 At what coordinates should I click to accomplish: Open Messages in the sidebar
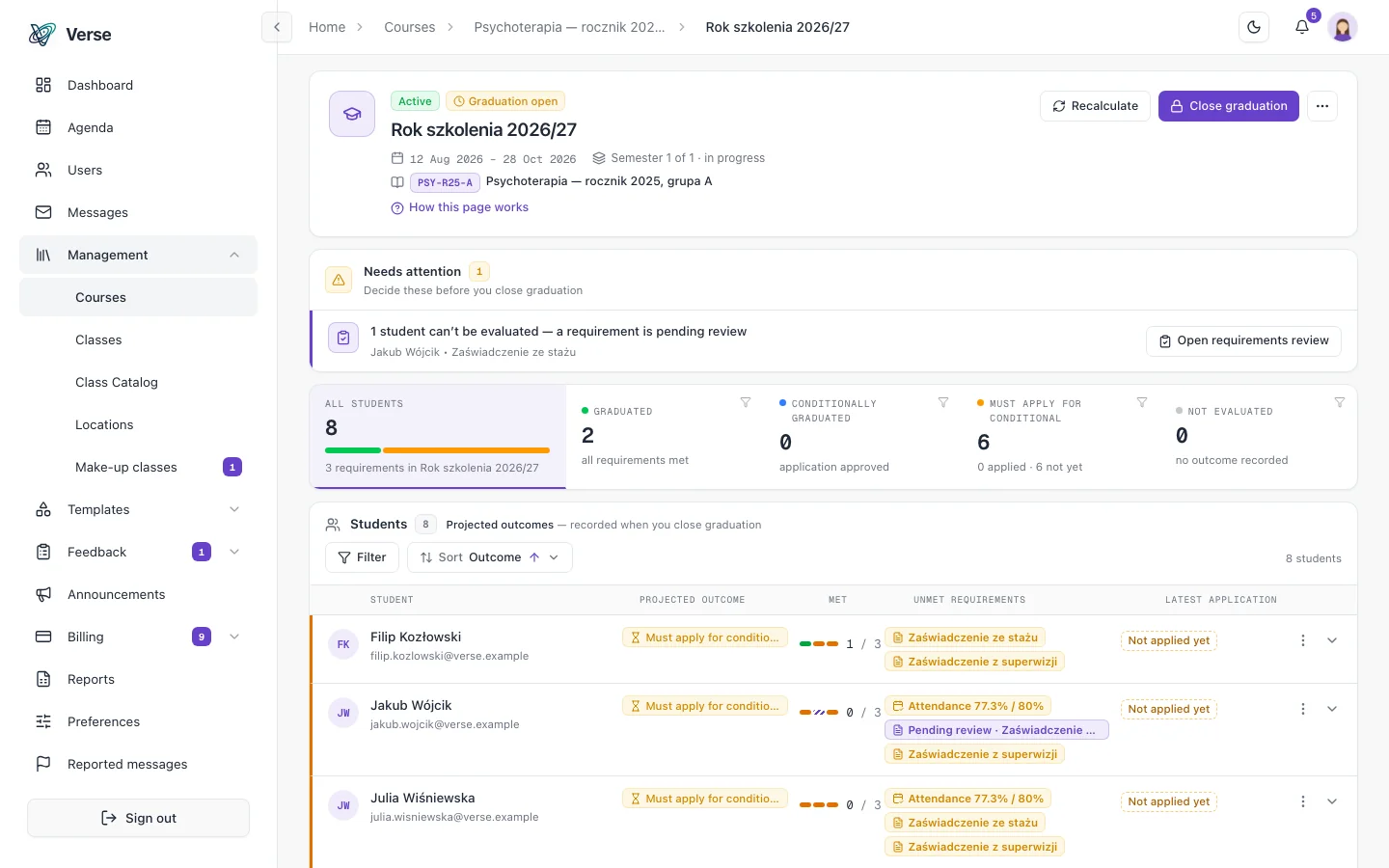coord(138,212)
